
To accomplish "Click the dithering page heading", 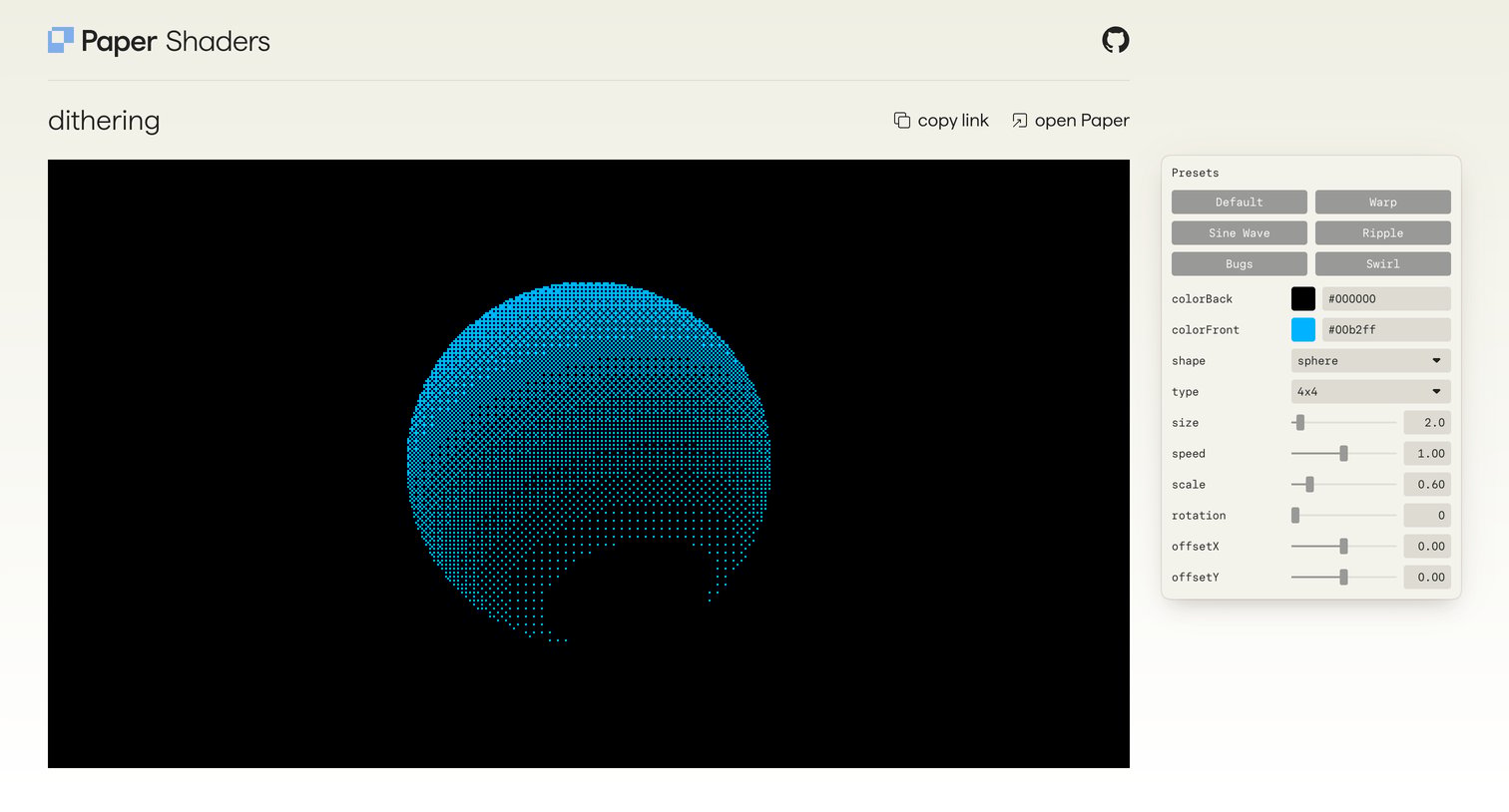I will tap(104, 121).
